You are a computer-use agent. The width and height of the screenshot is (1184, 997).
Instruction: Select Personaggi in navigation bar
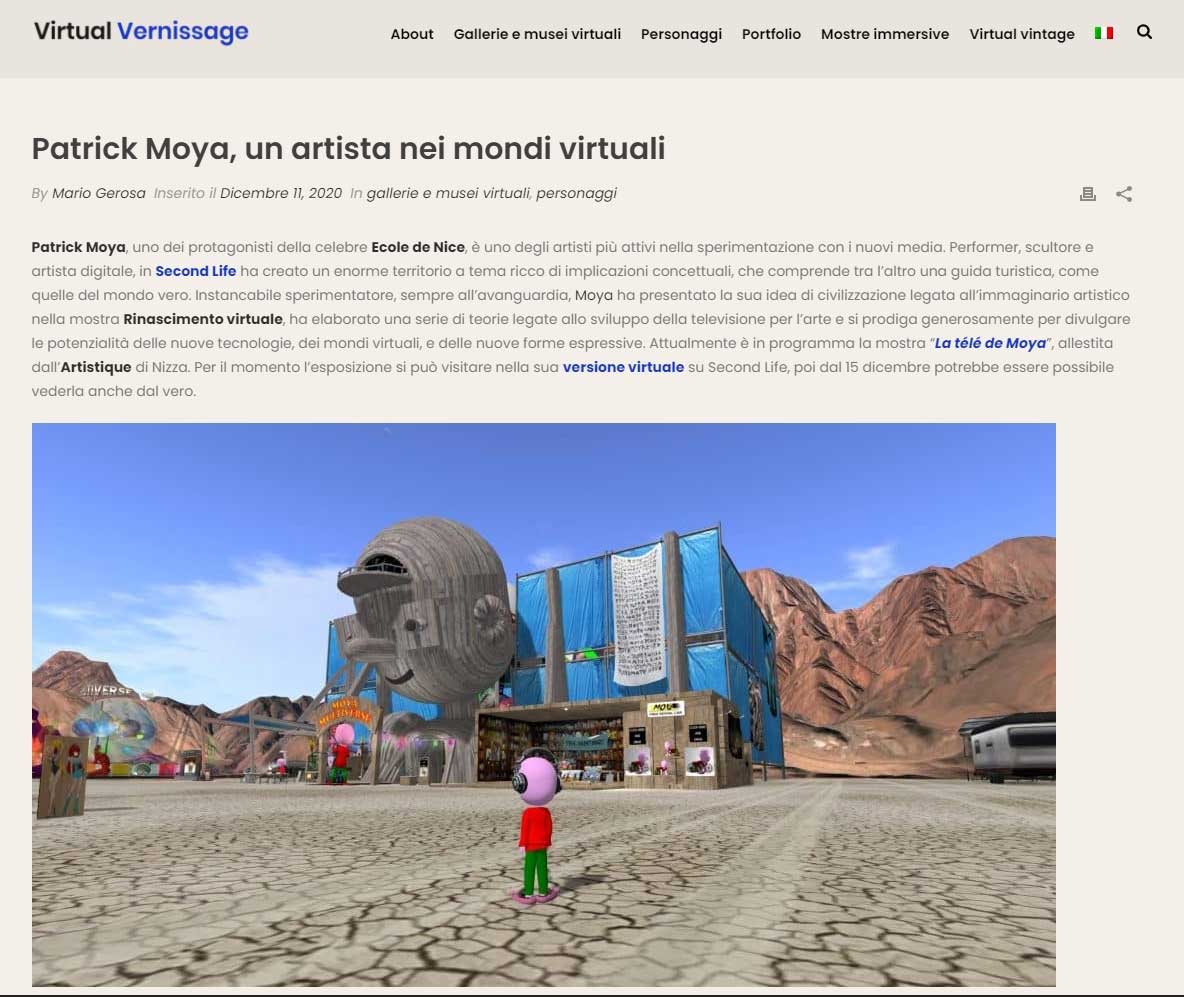coord(681,34)
